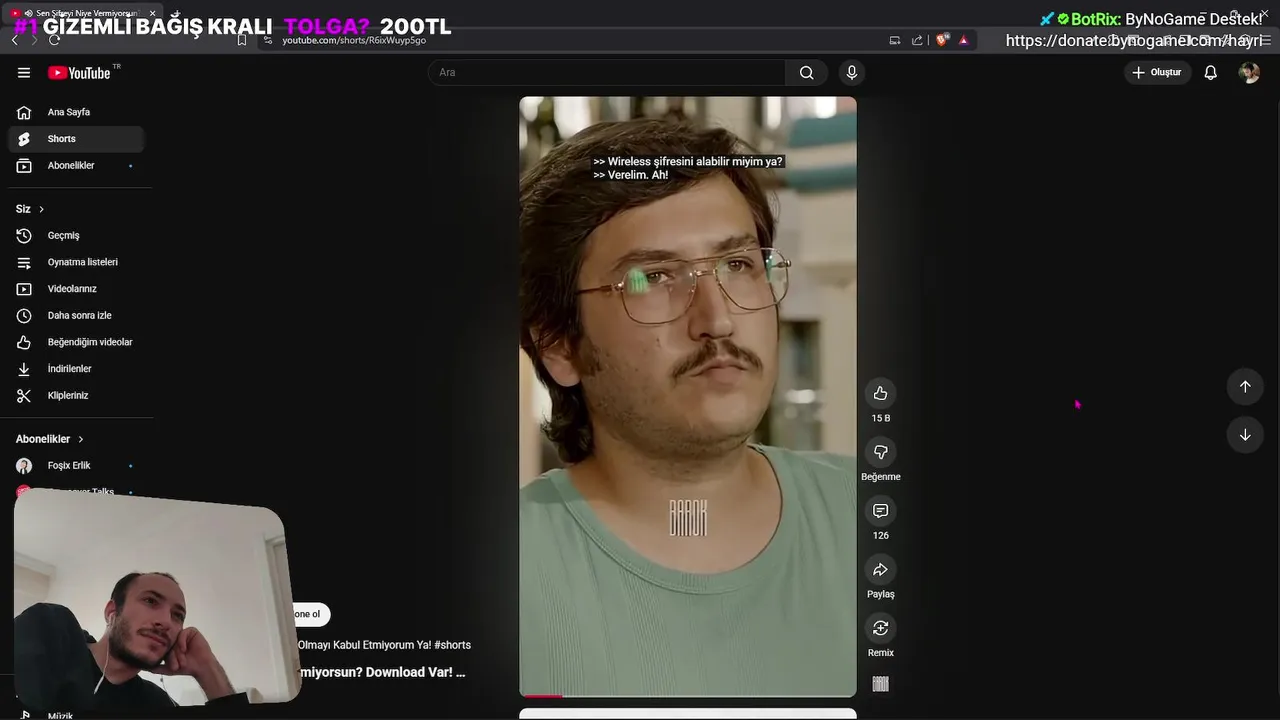Click Geçmiş clock icon
The height and width of the screenshot is (720, 1280).
(x=24, y=235)
